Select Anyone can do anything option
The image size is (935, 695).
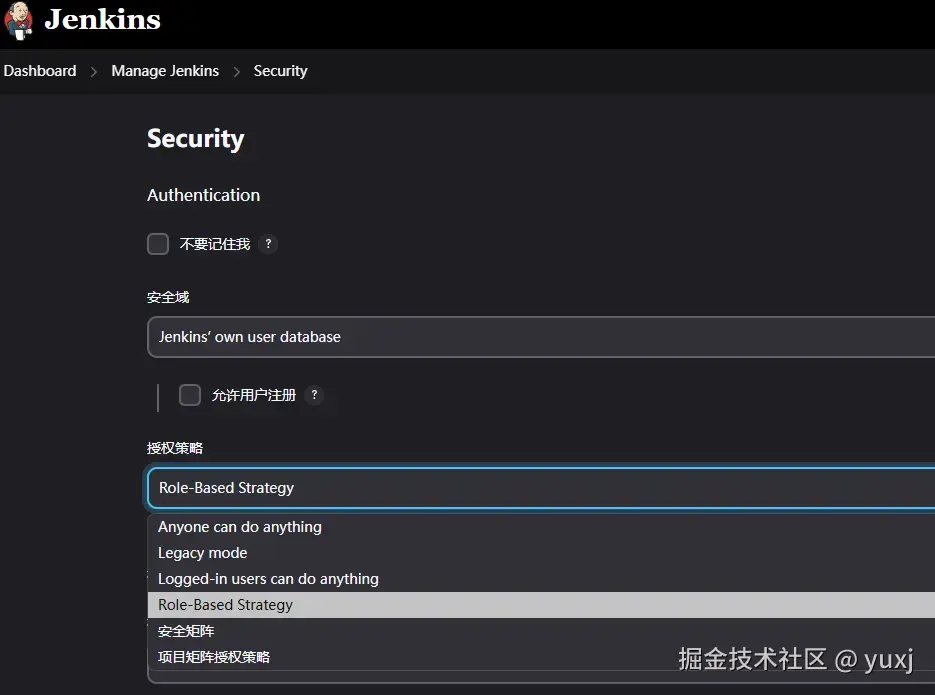pyautogui.click(x=240, y=527)
